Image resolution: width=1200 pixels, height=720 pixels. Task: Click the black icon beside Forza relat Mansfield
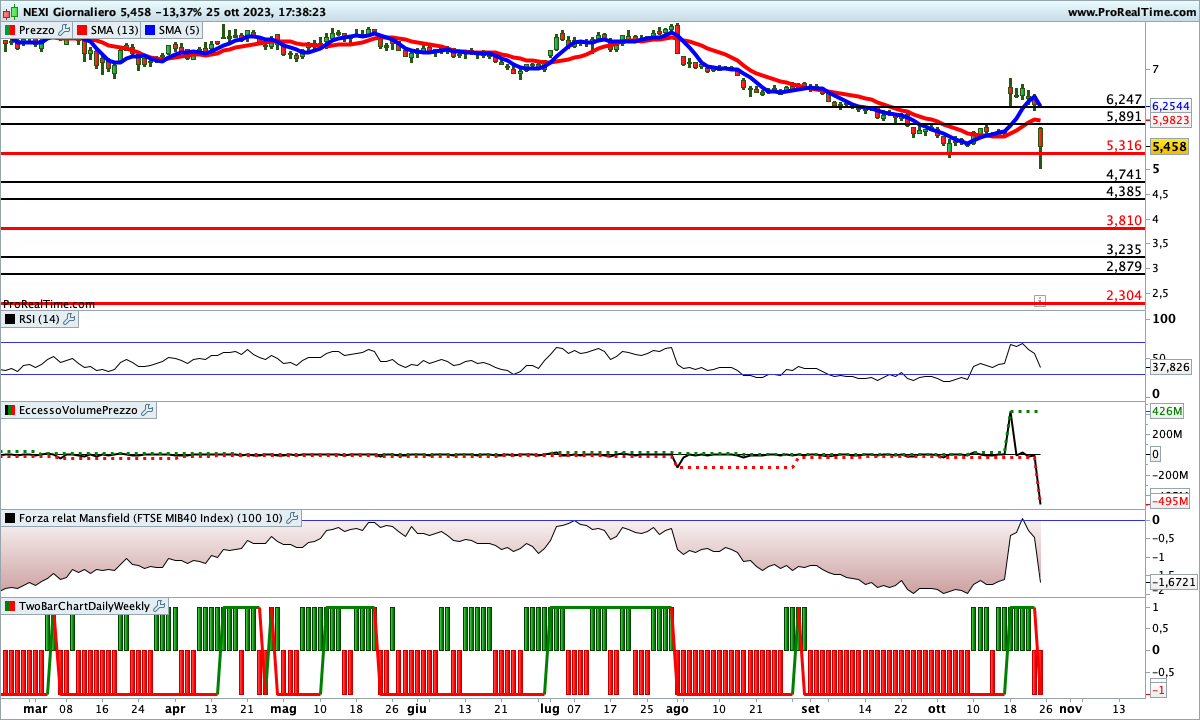[x=10, y=518]
